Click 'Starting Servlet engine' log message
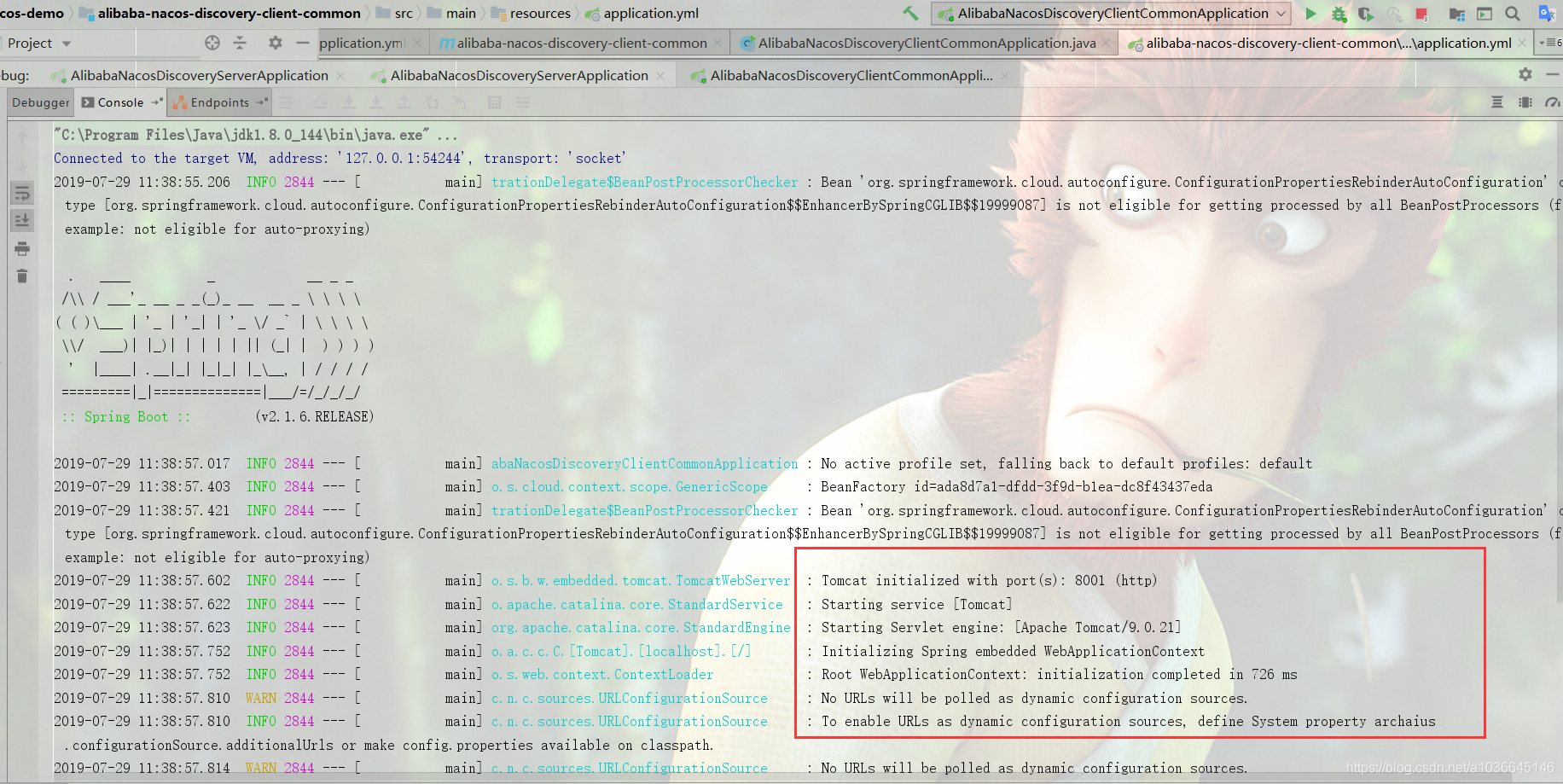The height and width of the screenshot is (784, 1563). 1001,628
